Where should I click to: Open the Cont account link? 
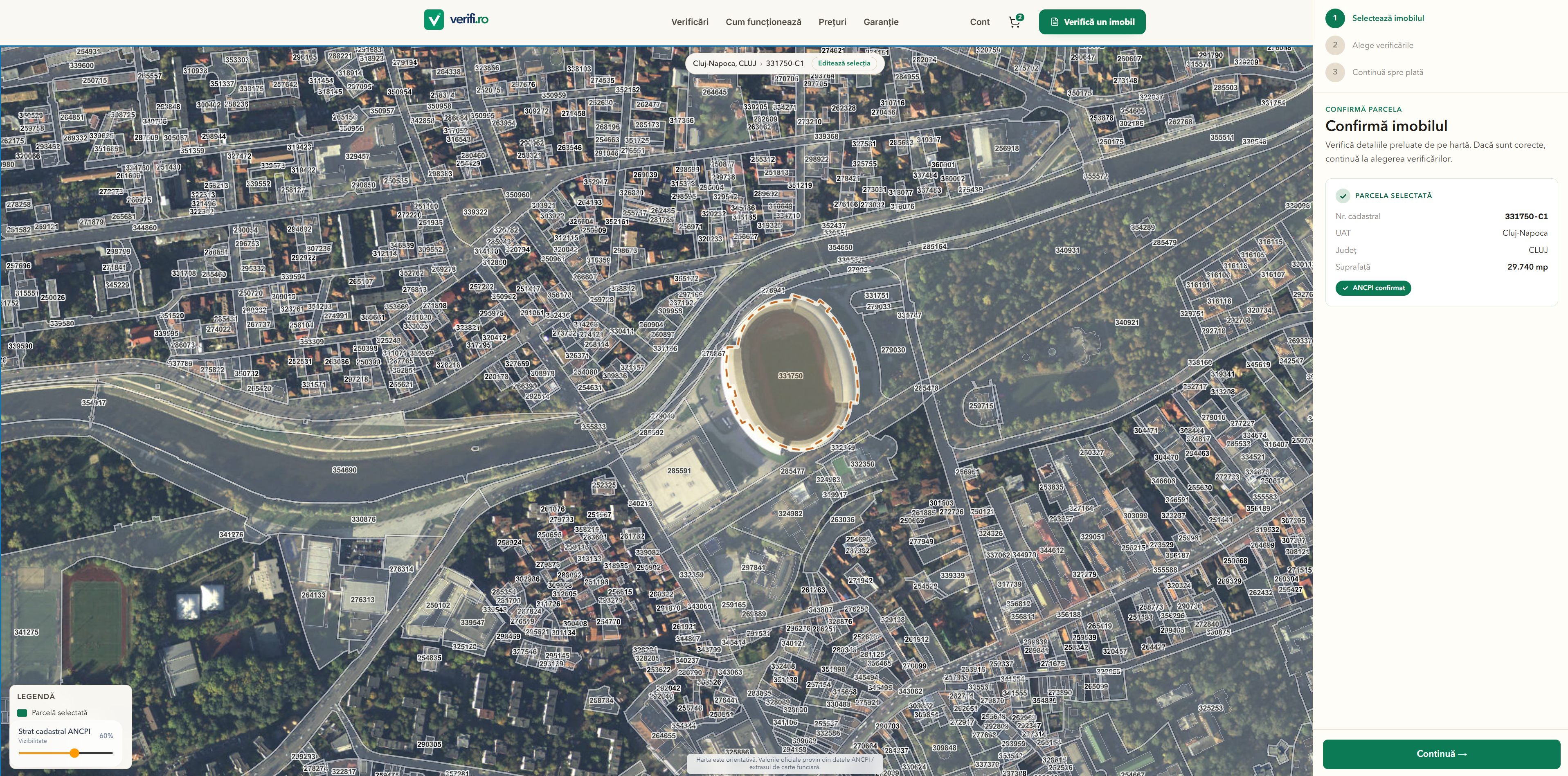[x=979, y=22]
